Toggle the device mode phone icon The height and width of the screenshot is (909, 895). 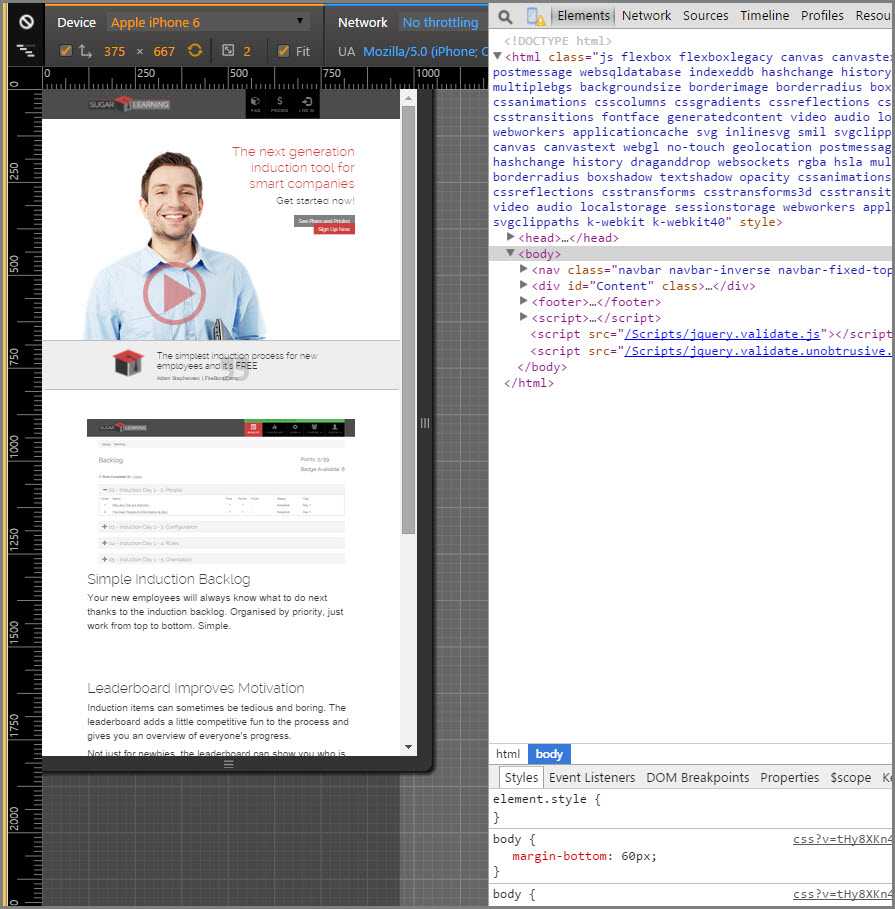tap(536, 17)
